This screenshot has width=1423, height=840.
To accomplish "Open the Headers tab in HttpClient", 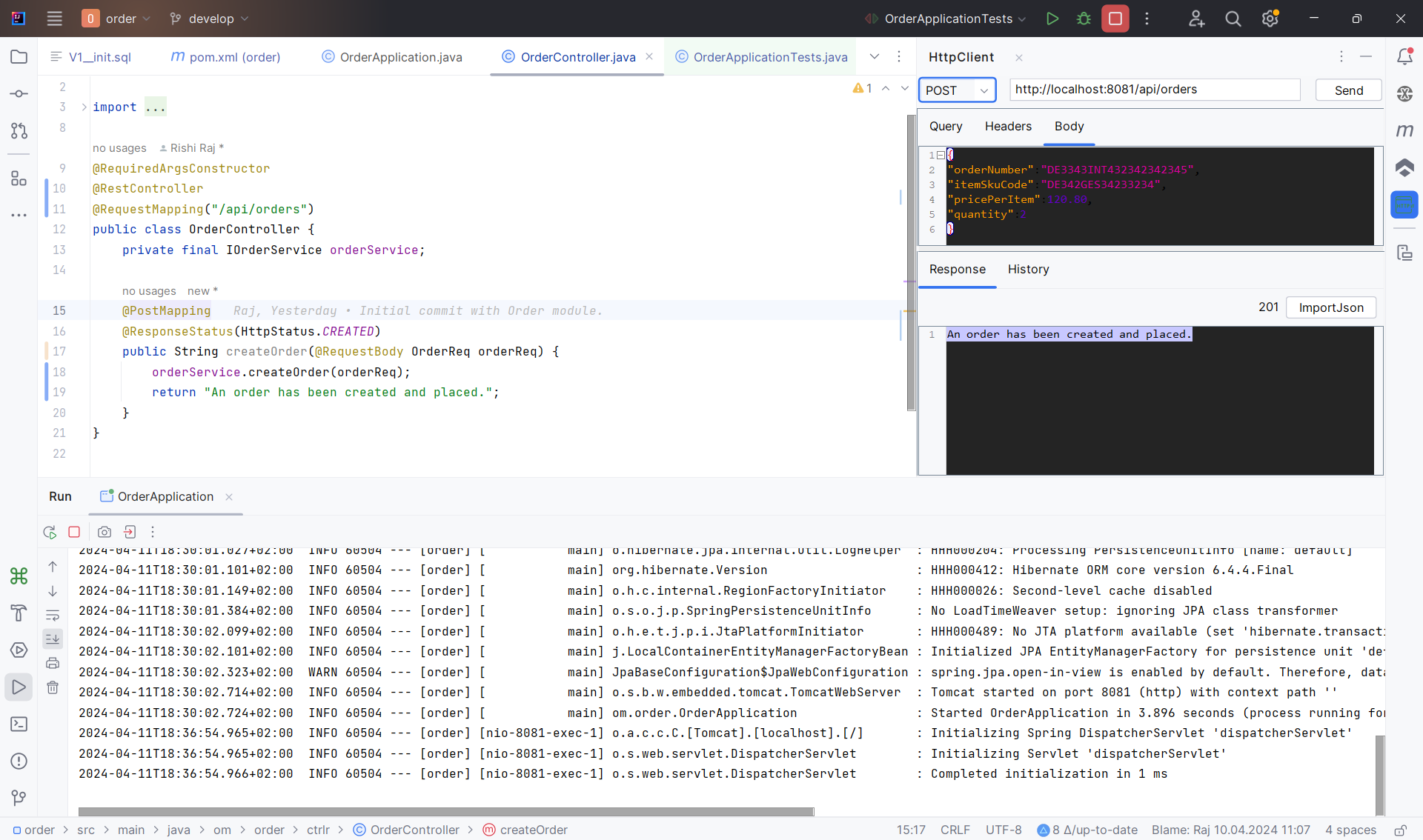I will coord(1008,127).
